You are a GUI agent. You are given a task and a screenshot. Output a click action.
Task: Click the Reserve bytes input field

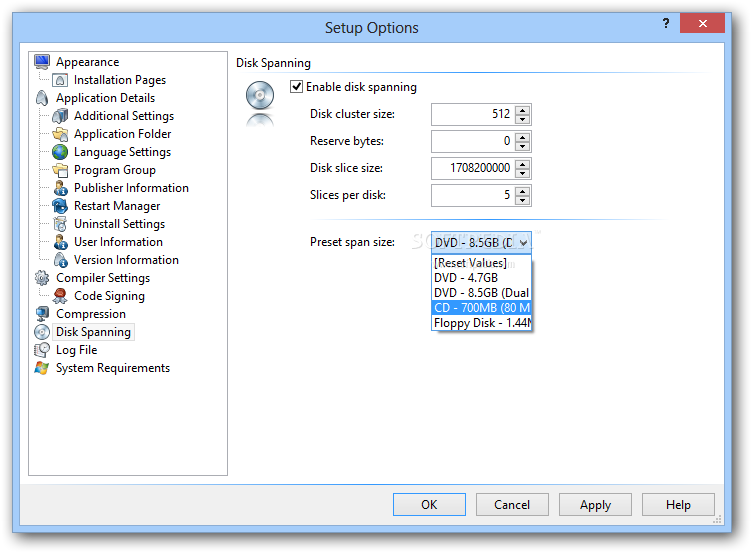tap(473, 141)
